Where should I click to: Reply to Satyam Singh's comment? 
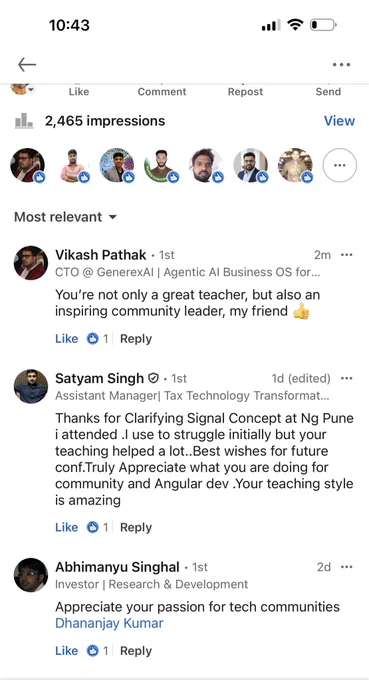coord(136,527)
